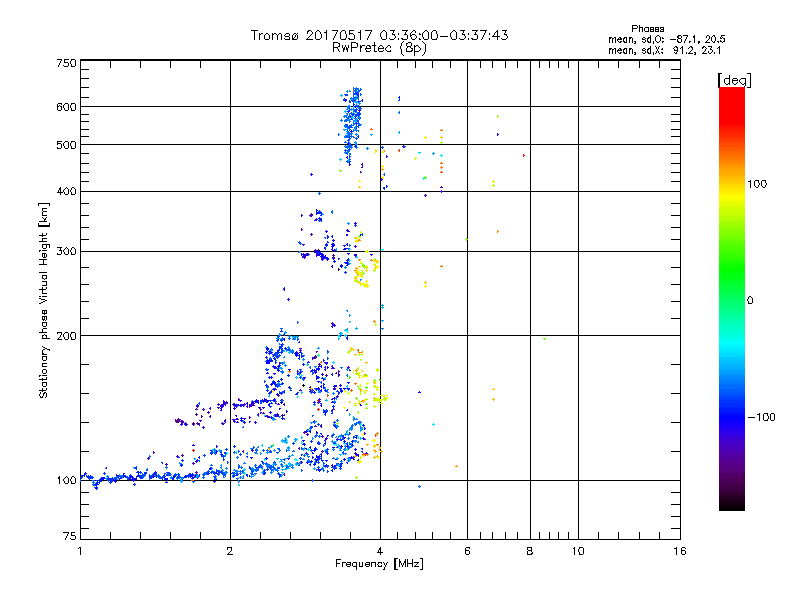Click the green zone of the phase colorbar
800x600 pixels.
tap(732, 270)
